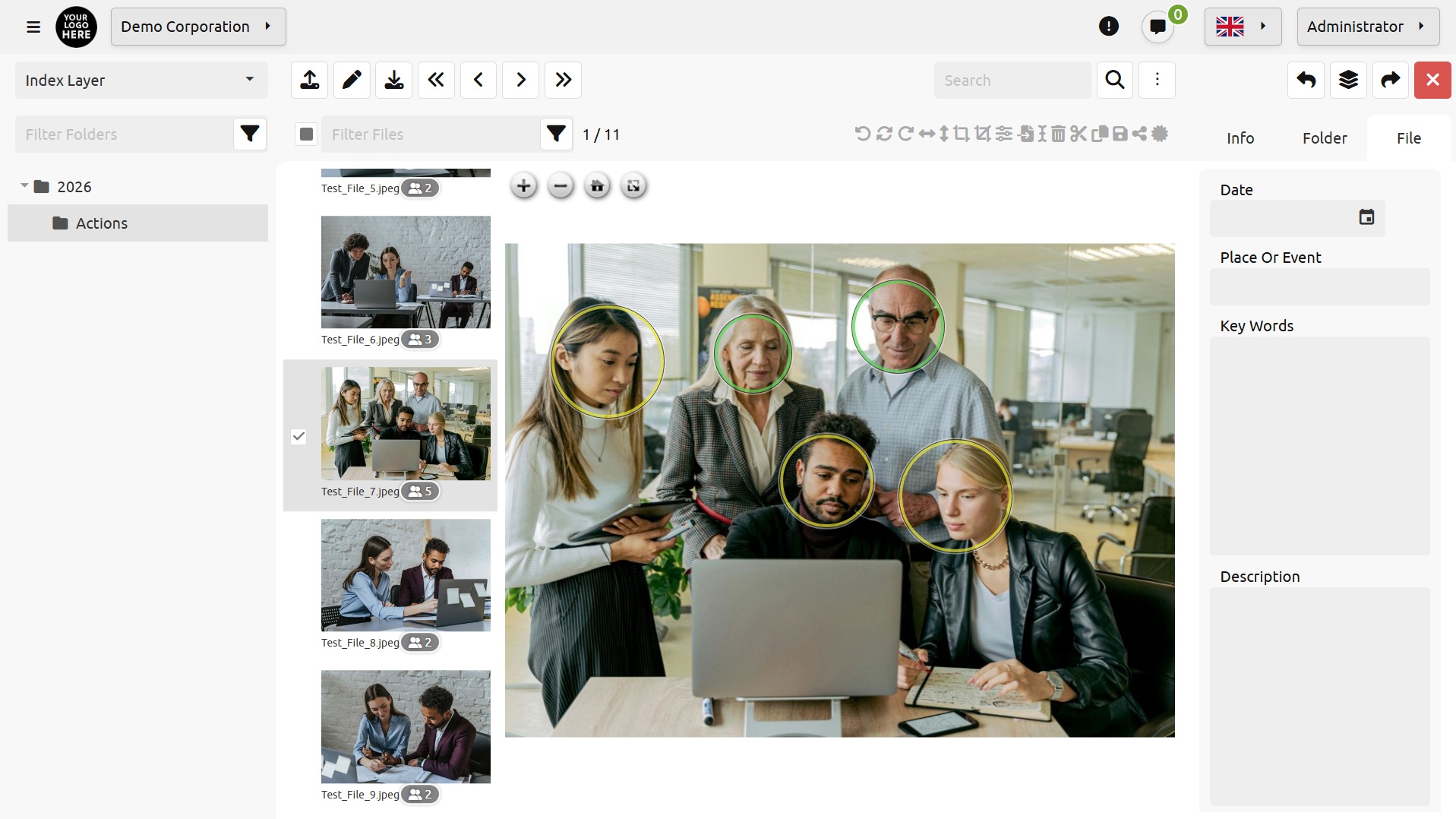Click the red close X button
Viewport: 1456px width, 819px height.
1432,80
